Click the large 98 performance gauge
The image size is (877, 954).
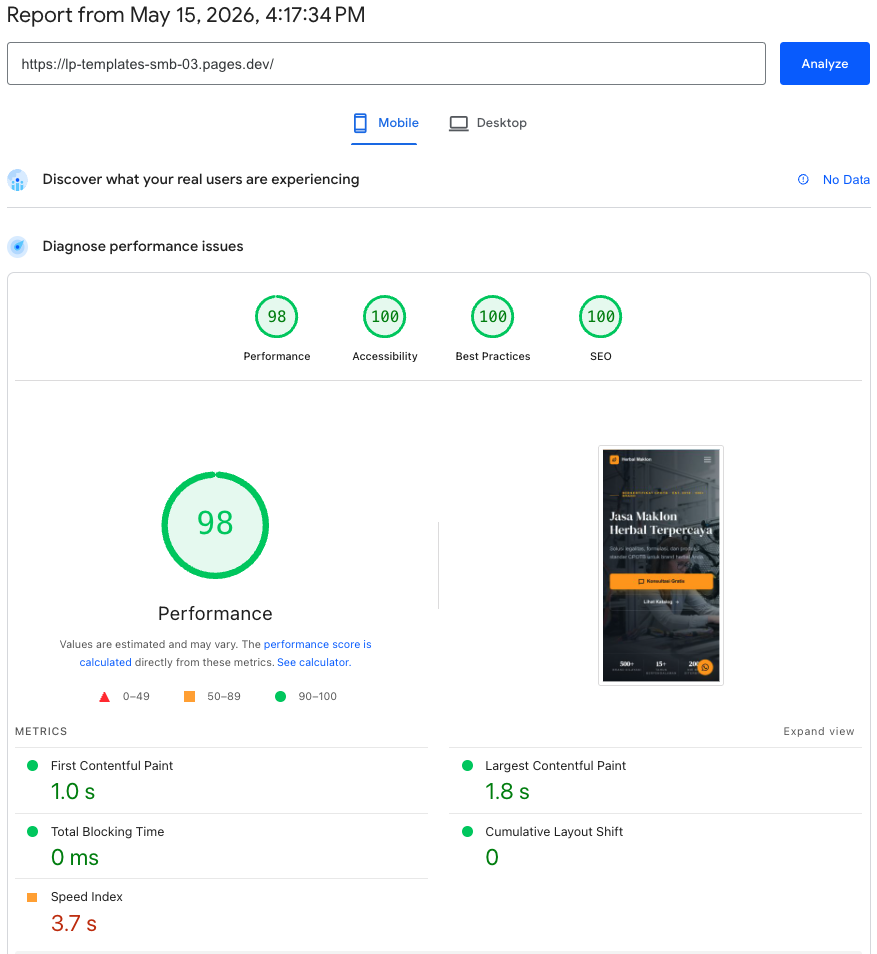click(x=215, y=524)
